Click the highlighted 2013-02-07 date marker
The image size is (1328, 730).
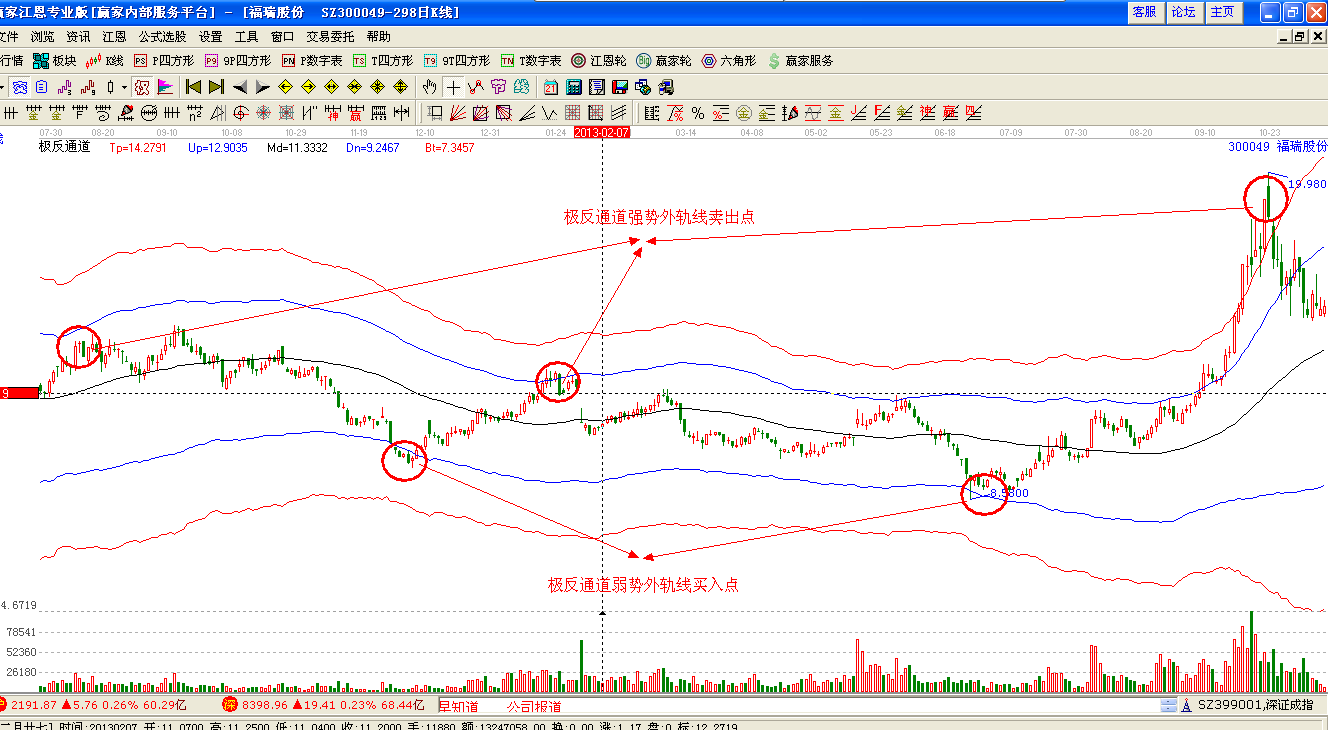[x=602, y=132]
